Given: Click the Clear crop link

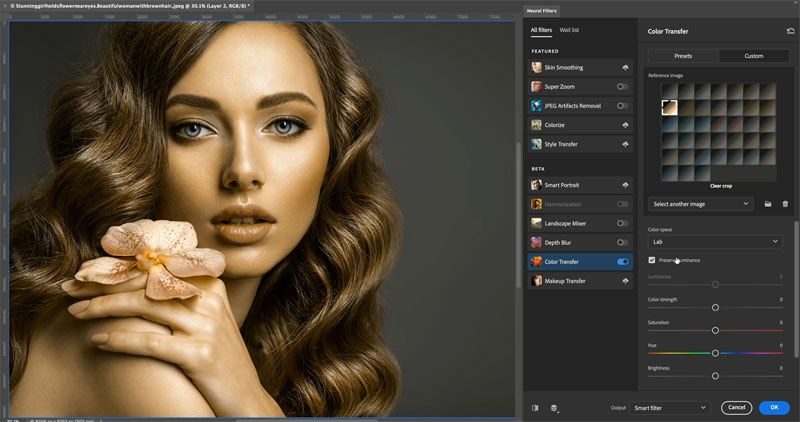Looking at the screenshot, I should pos(721,186).
